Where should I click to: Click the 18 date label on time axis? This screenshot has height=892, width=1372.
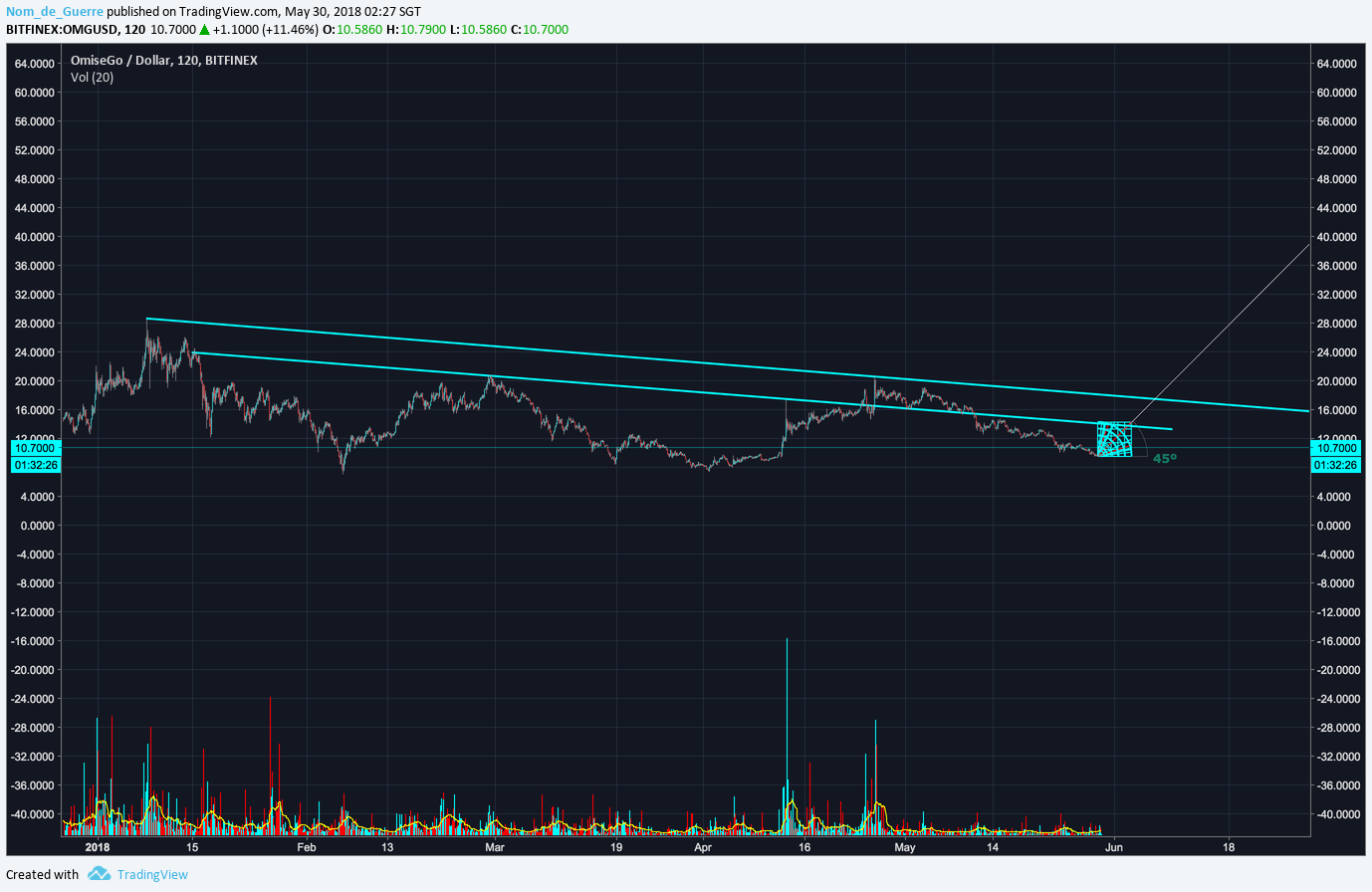click(x=1229, y=847)
